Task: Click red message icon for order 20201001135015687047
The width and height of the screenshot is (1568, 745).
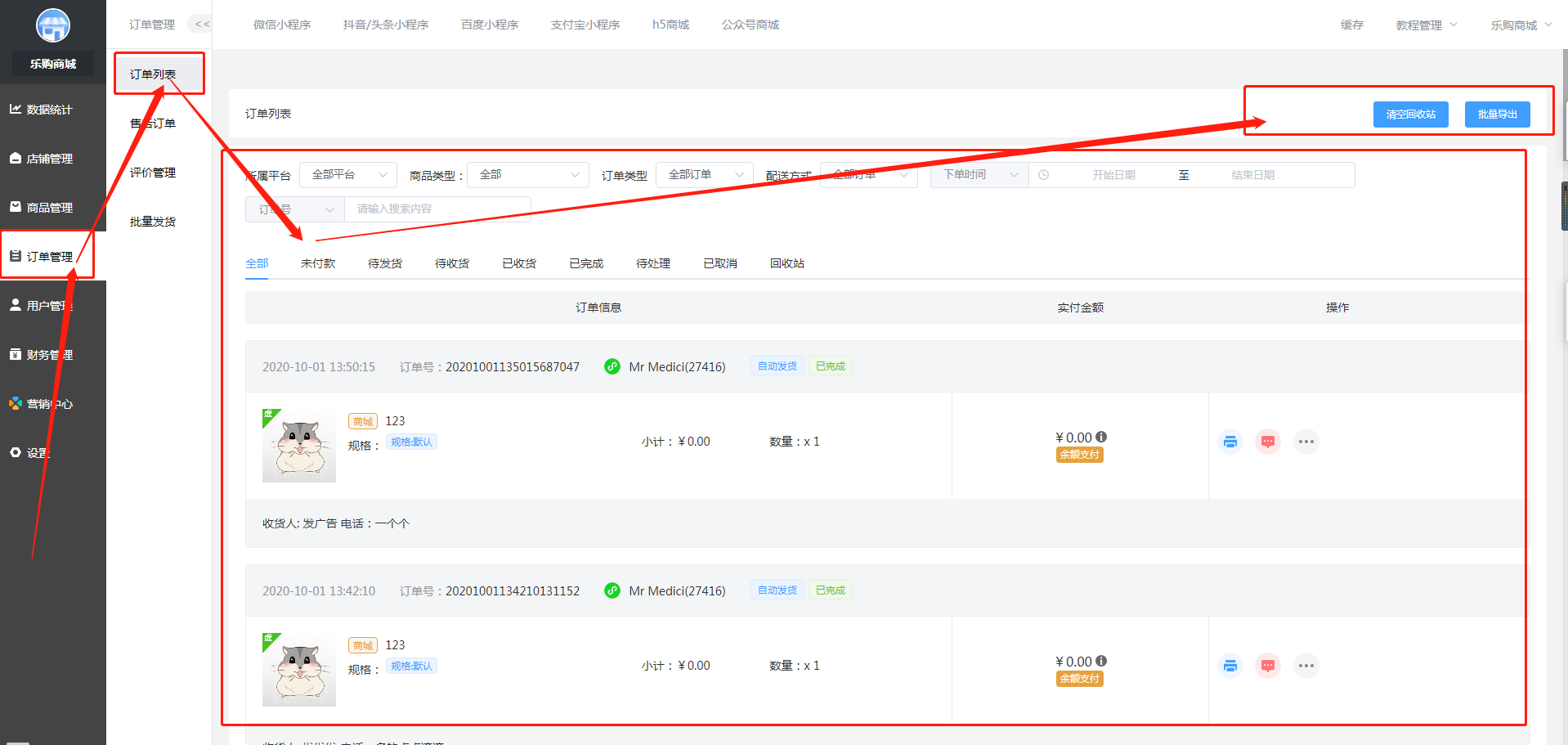Action: point(1268,442)
